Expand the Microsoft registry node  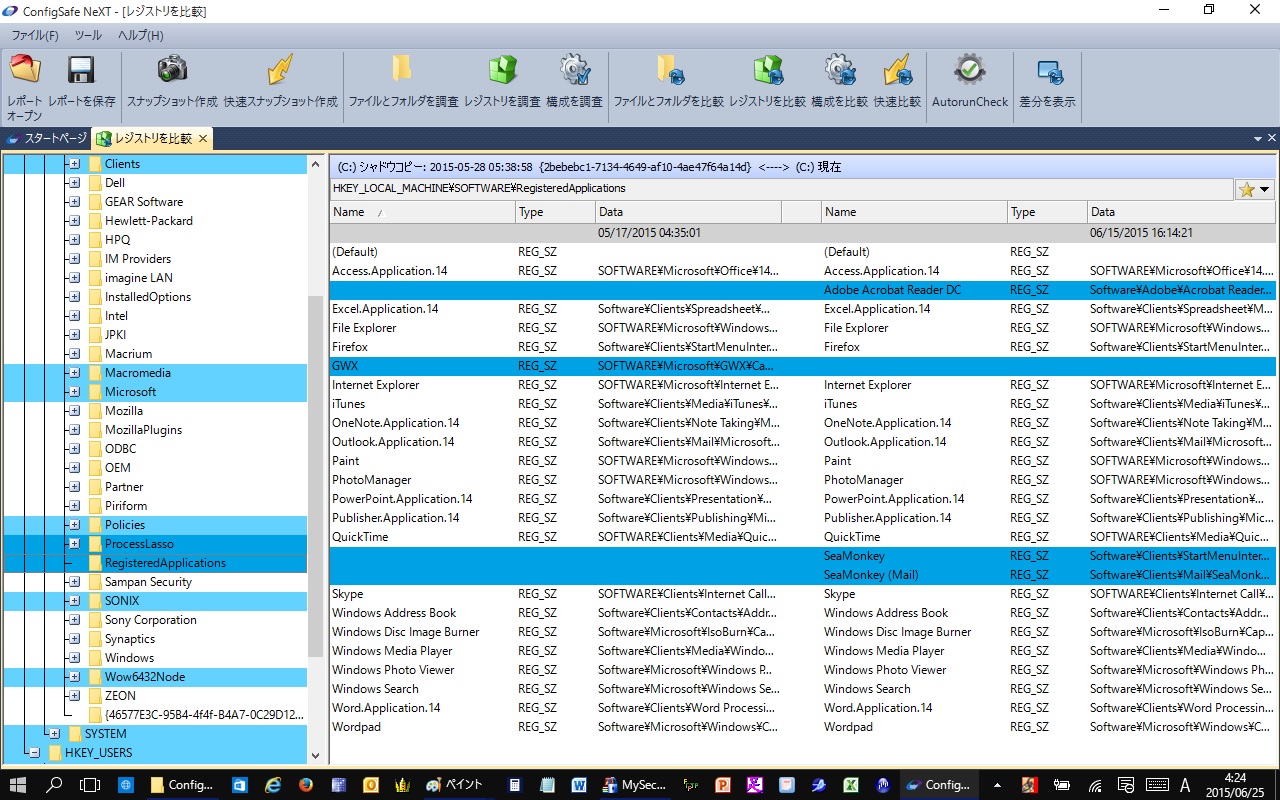(72, 391)
